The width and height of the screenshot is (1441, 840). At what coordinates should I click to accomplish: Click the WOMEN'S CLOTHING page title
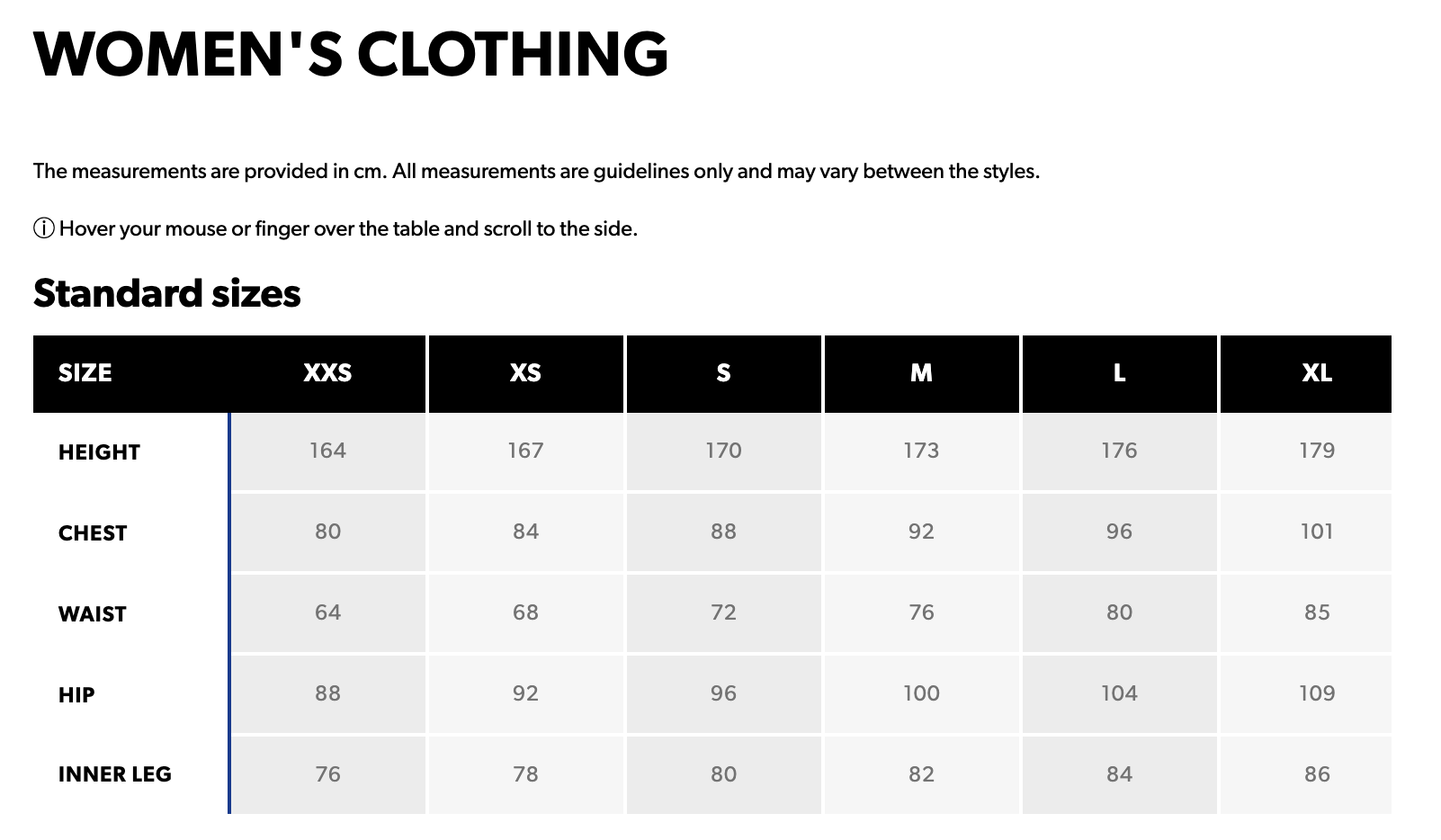pos(351,54)
